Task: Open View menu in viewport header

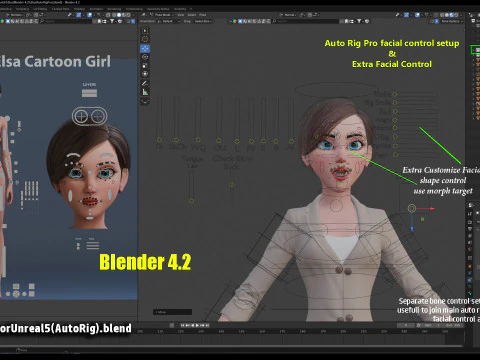Action: pos(180,15)
